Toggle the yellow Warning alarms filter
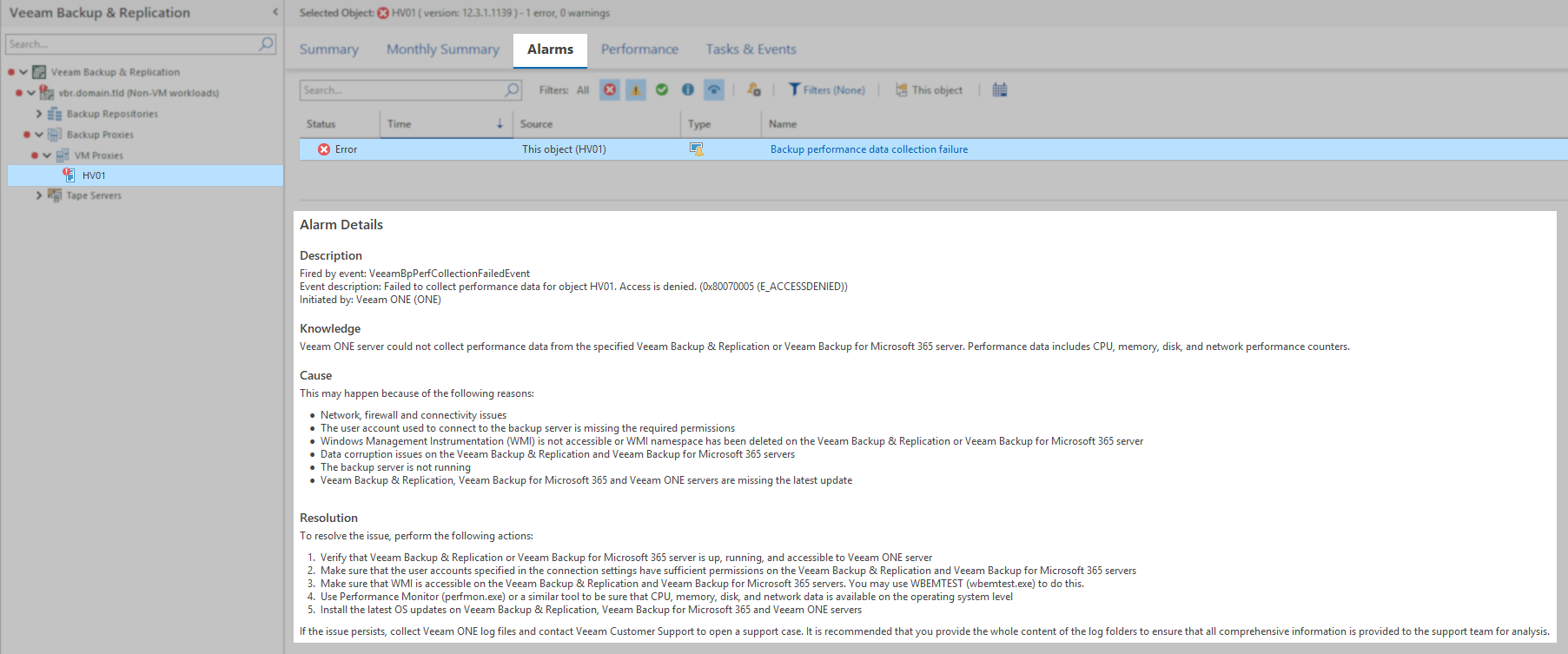Screen dimensions: 1568x654 [636, 90]
